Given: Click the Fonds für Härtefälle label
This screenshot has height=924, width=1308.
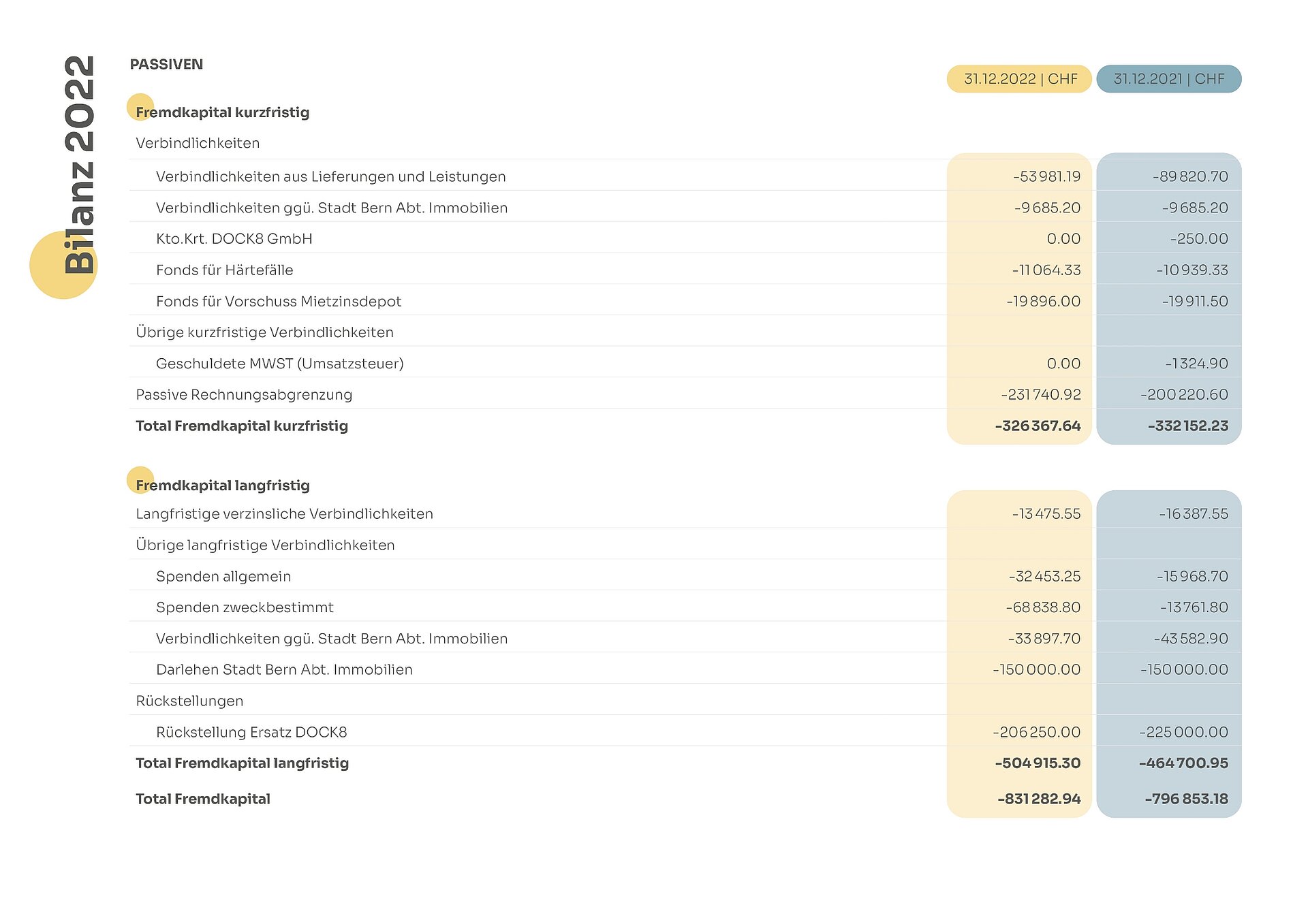Looking at the screenshot, I should coord(224,270).
